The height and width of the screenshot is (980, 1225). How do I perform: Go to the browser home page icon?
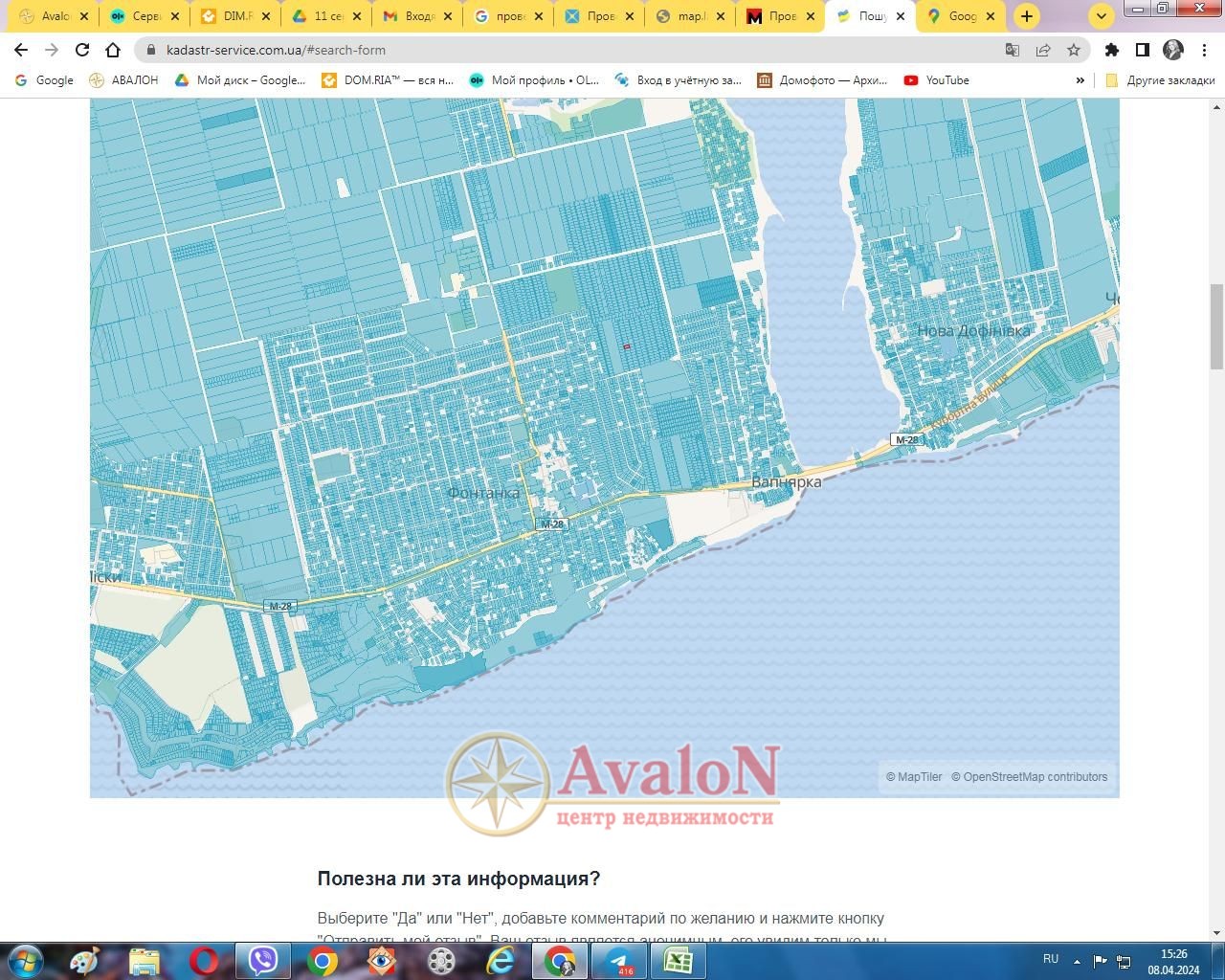coord(113,50)
